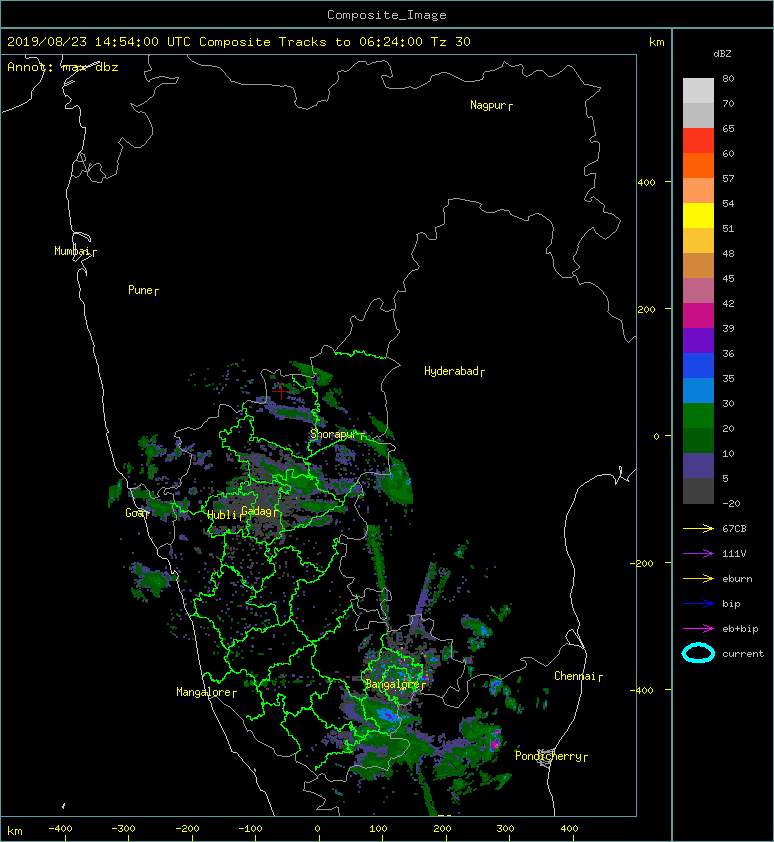Screen dimensions: 774x842
Task: Pick the dark gray swatch above -20
Action: [x=698, y=491]
